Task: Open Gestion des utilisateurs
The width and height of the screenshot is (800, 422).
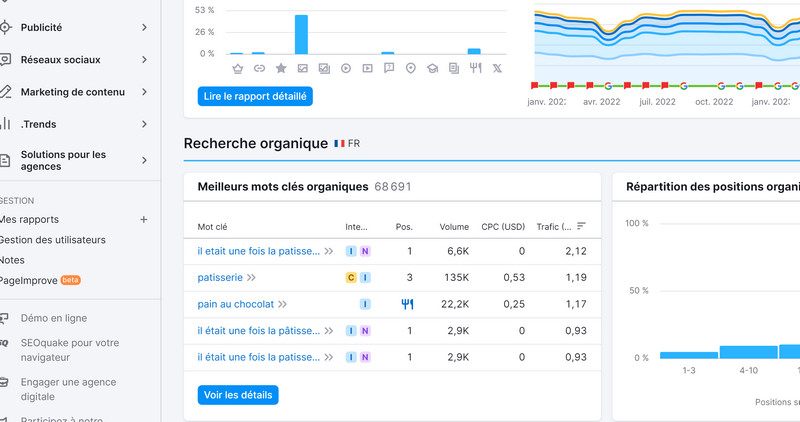Action: tap(52, 240)
